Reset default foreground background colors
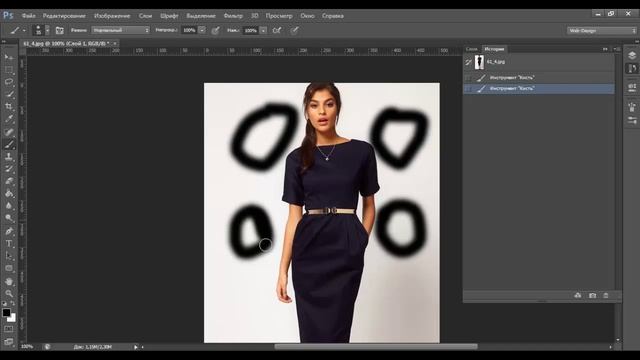Viewport: 640px width, 360px height. click(x=4, y=303)
